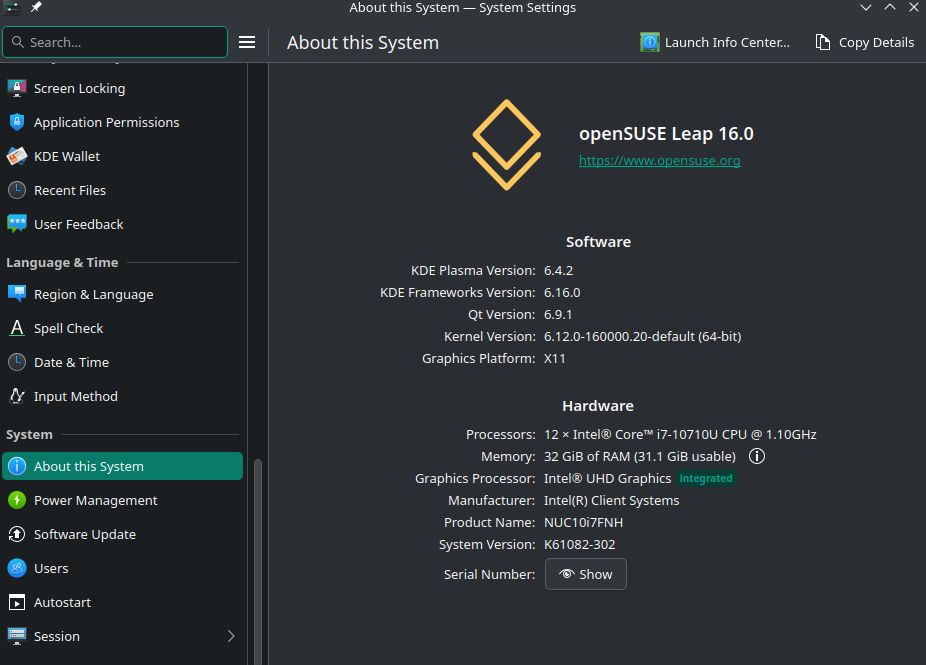926x665 pixels.
Task: Launch Info Center from the toolbar
Action: (715, 42)
